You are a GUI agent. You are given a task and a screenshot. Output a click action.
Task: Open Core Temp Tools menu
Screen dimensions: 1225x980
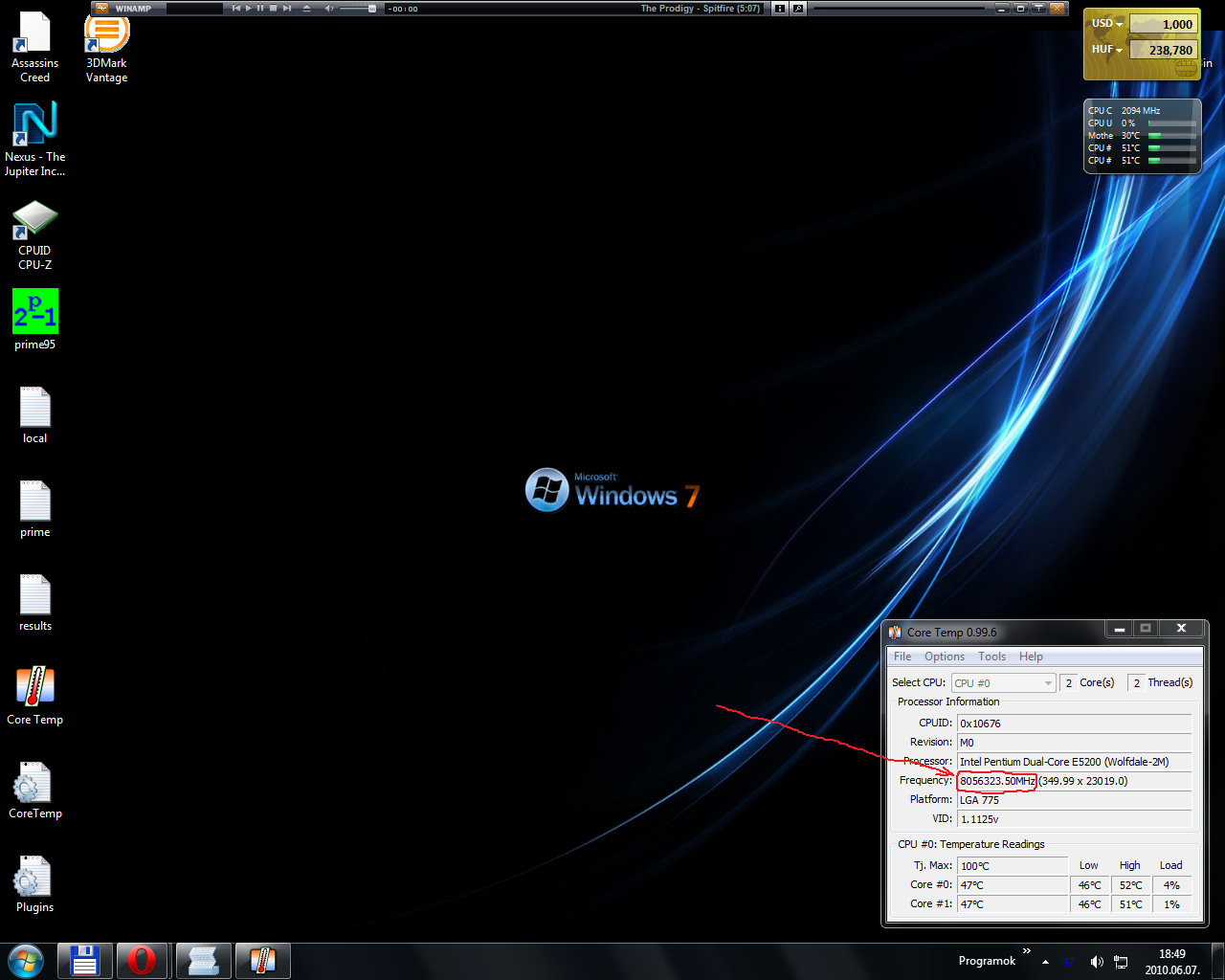[x=991, y=657]
